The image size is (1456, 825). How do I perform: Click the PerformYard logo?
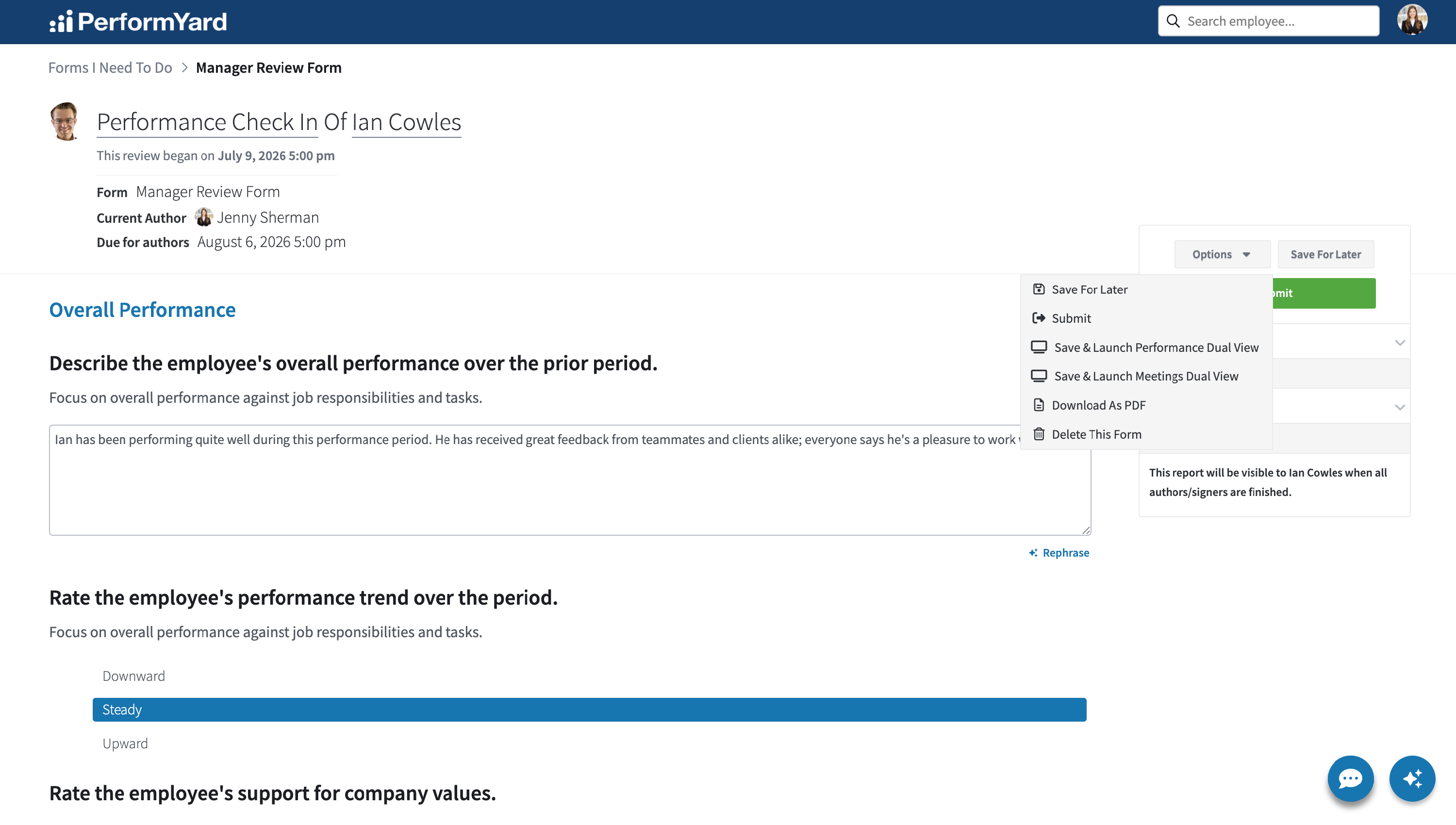coord(138,21)
